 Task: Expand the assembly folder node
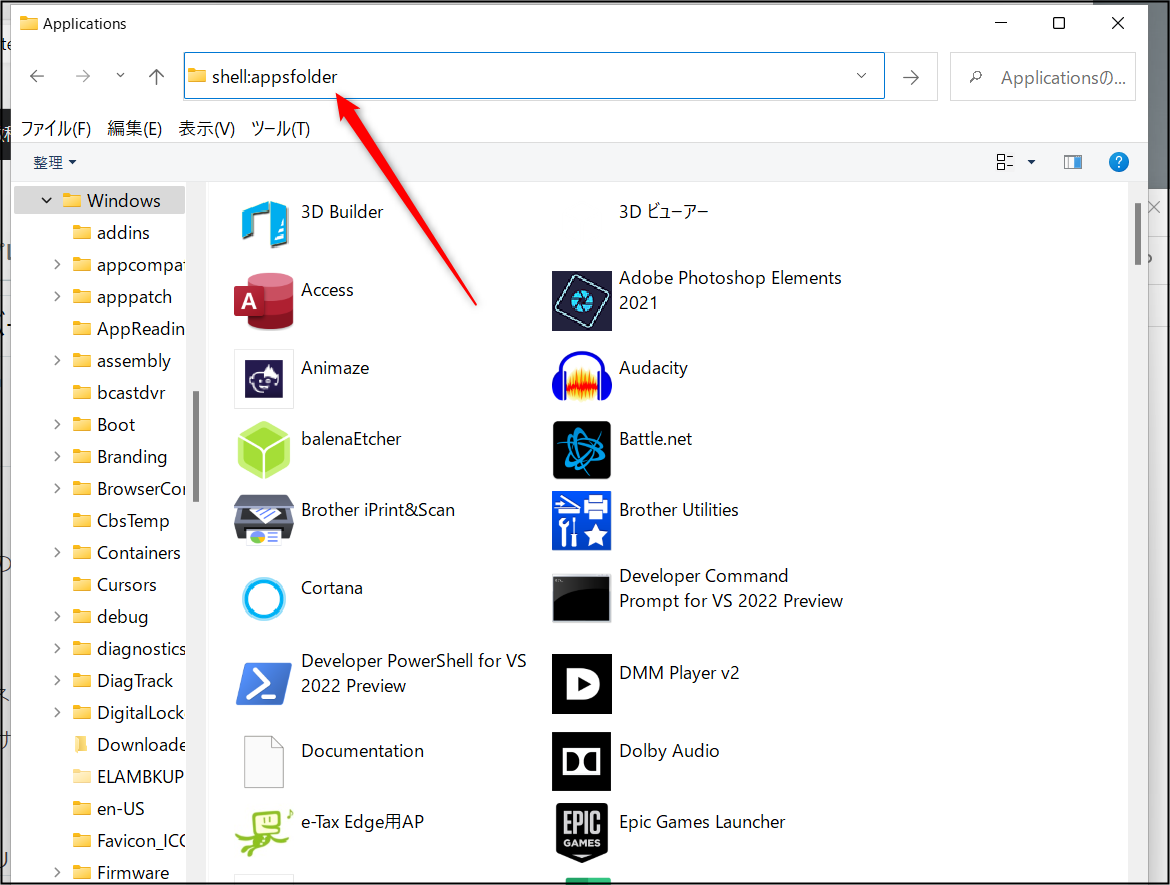(x=57, y=360)
